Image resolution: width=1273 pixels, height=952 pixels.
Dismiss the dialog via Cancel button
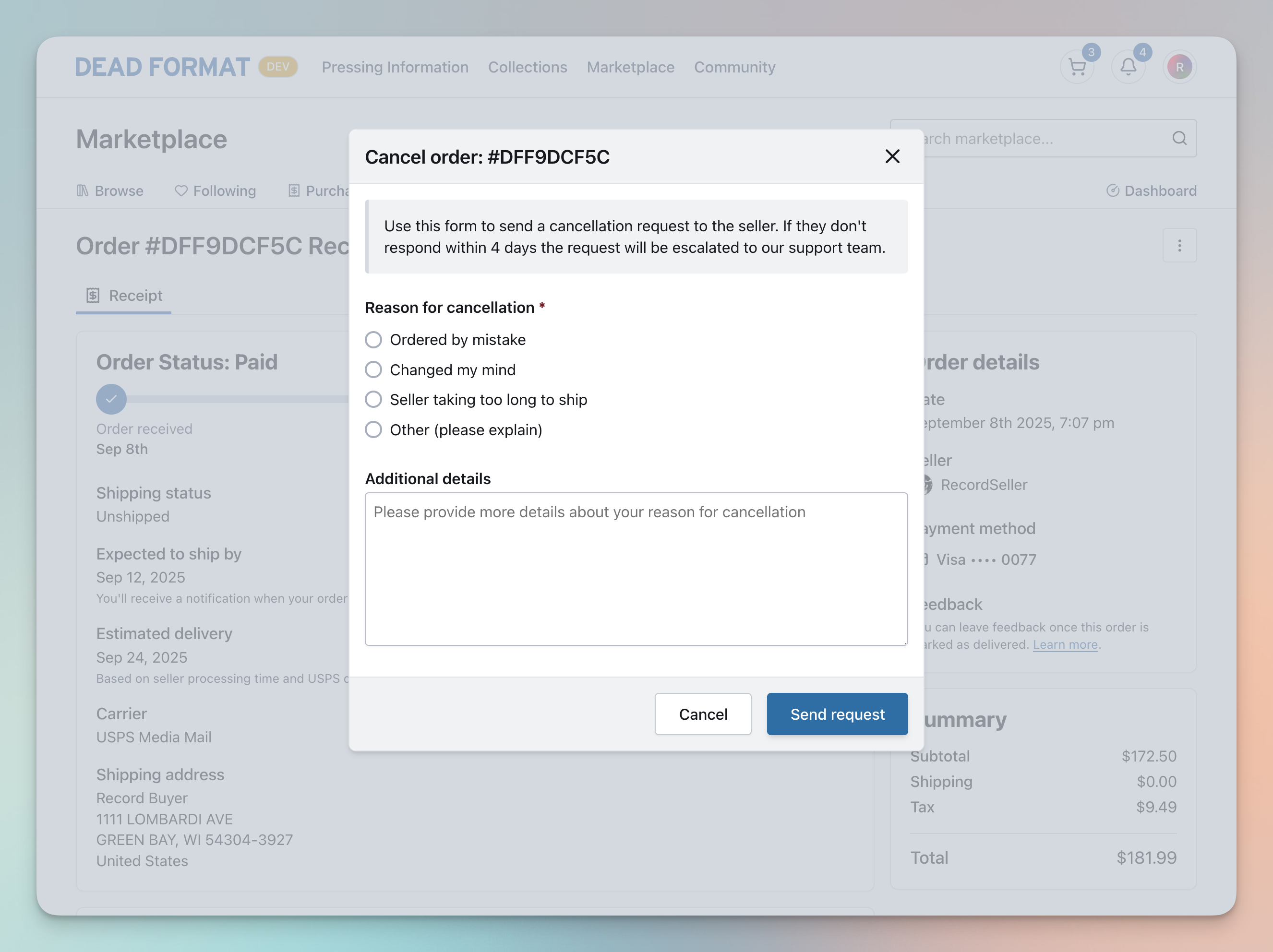[x=703, y=714]
